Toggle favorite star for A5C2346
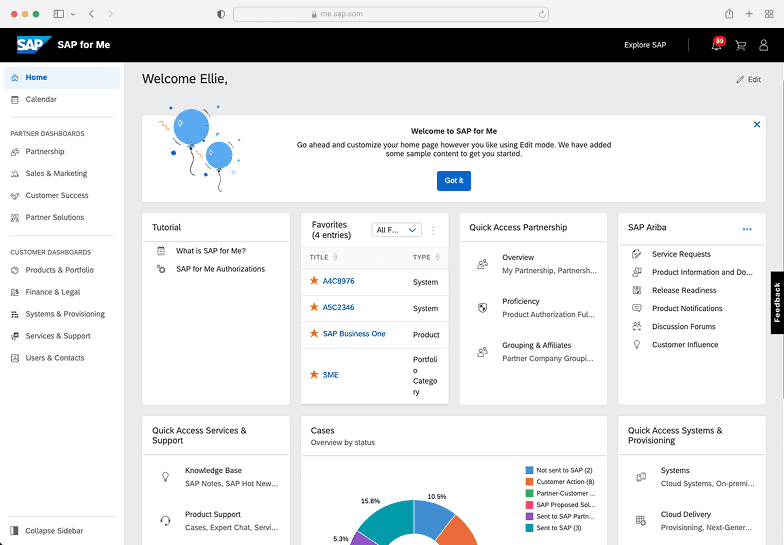 pyautogui.click(x=314, y=307)
